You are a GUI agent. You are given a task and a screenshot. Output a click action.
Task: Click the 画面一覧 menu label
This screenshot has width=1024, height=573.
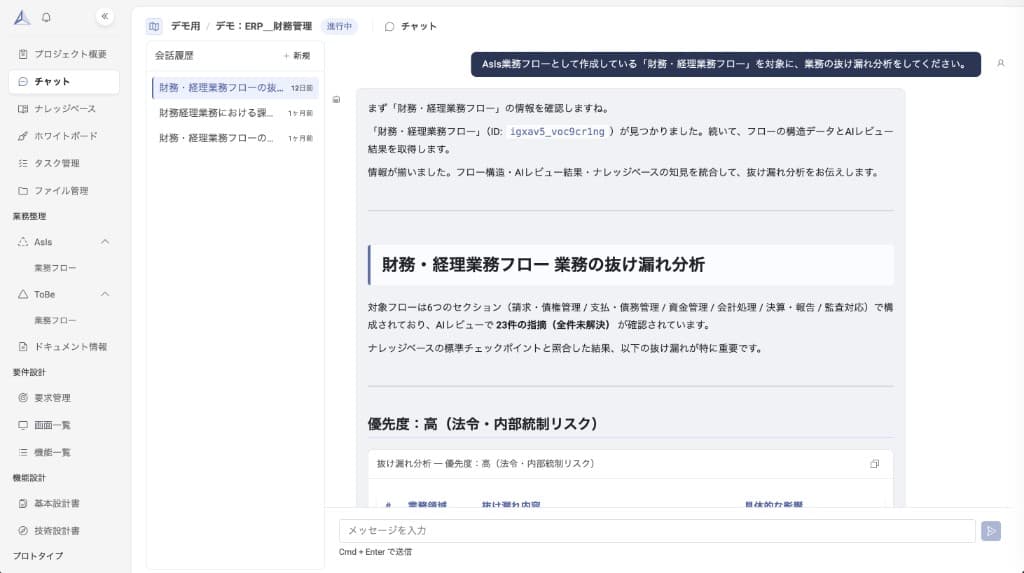click(52, 425)
